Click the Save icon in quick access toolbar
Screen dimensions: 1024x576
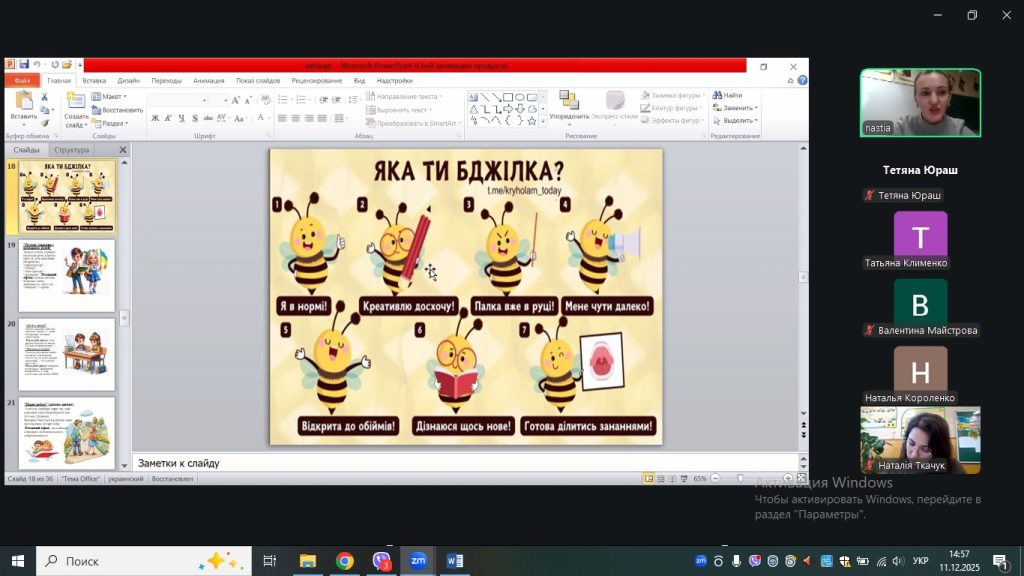point(22,65)
